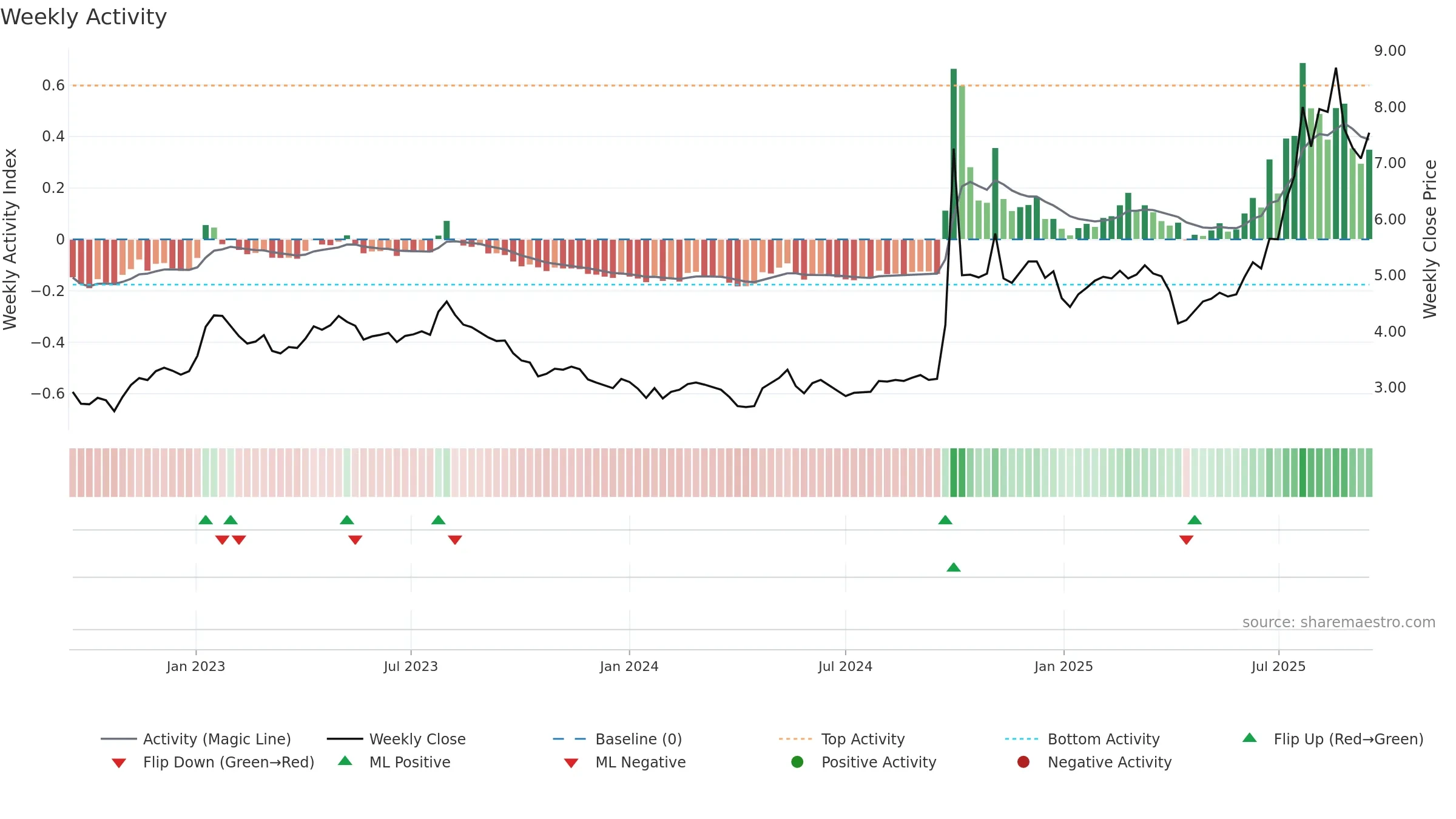This screenshot has height=819, width=1456.
Task: Click the Jul 2025 x-axis label
Action: click(x=1278, y=667)
